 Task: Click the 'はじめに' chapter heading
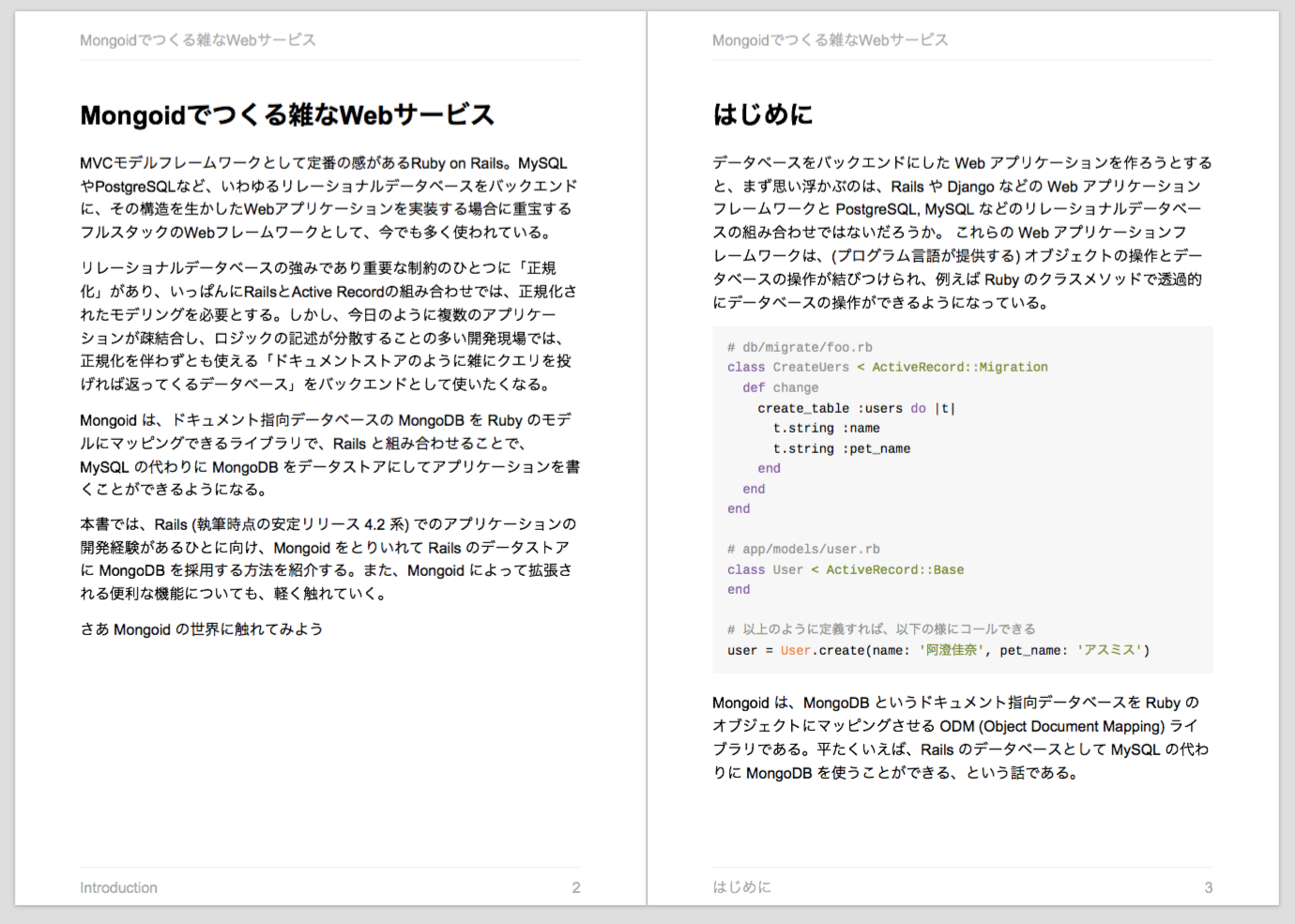click(x=763, y=114)
